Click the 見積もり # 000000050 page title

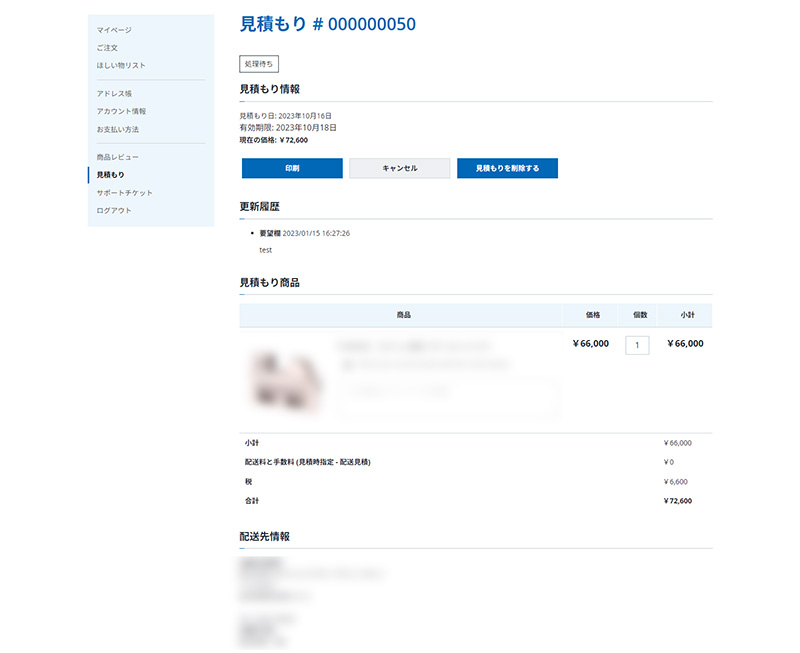click(328, 25)
